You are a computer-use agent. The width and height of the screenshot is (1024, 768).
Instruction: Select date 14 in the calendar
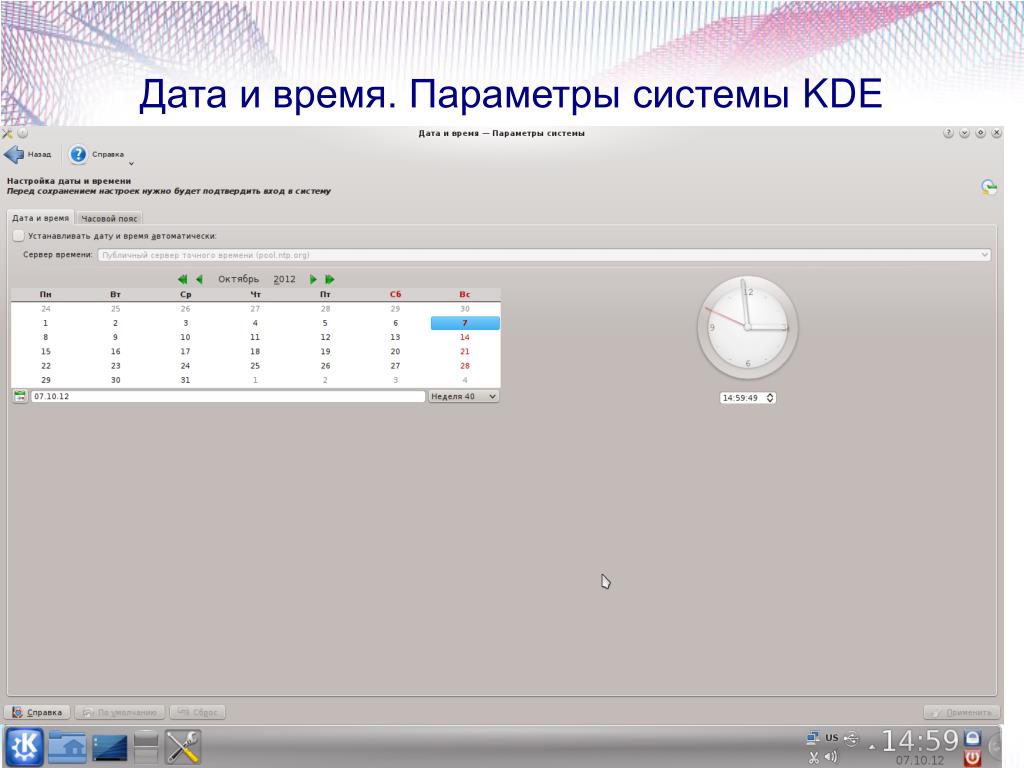tap(465, 338)
